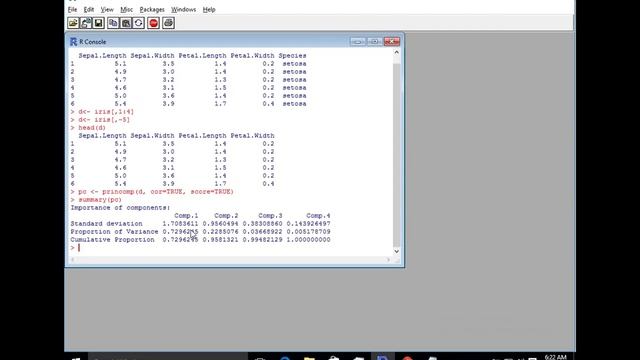Click the standard deviation value 0.9560494
640x360 pixels.
220,224
